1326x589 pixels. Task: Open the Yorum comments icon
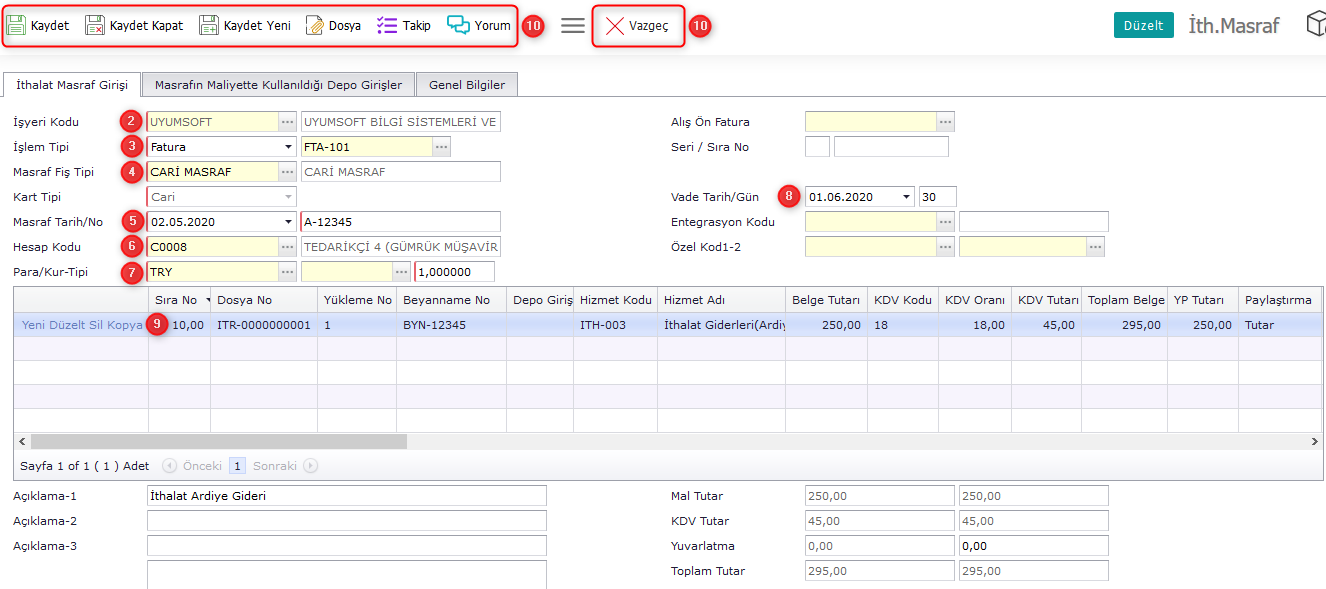click(x=458, y=26)
